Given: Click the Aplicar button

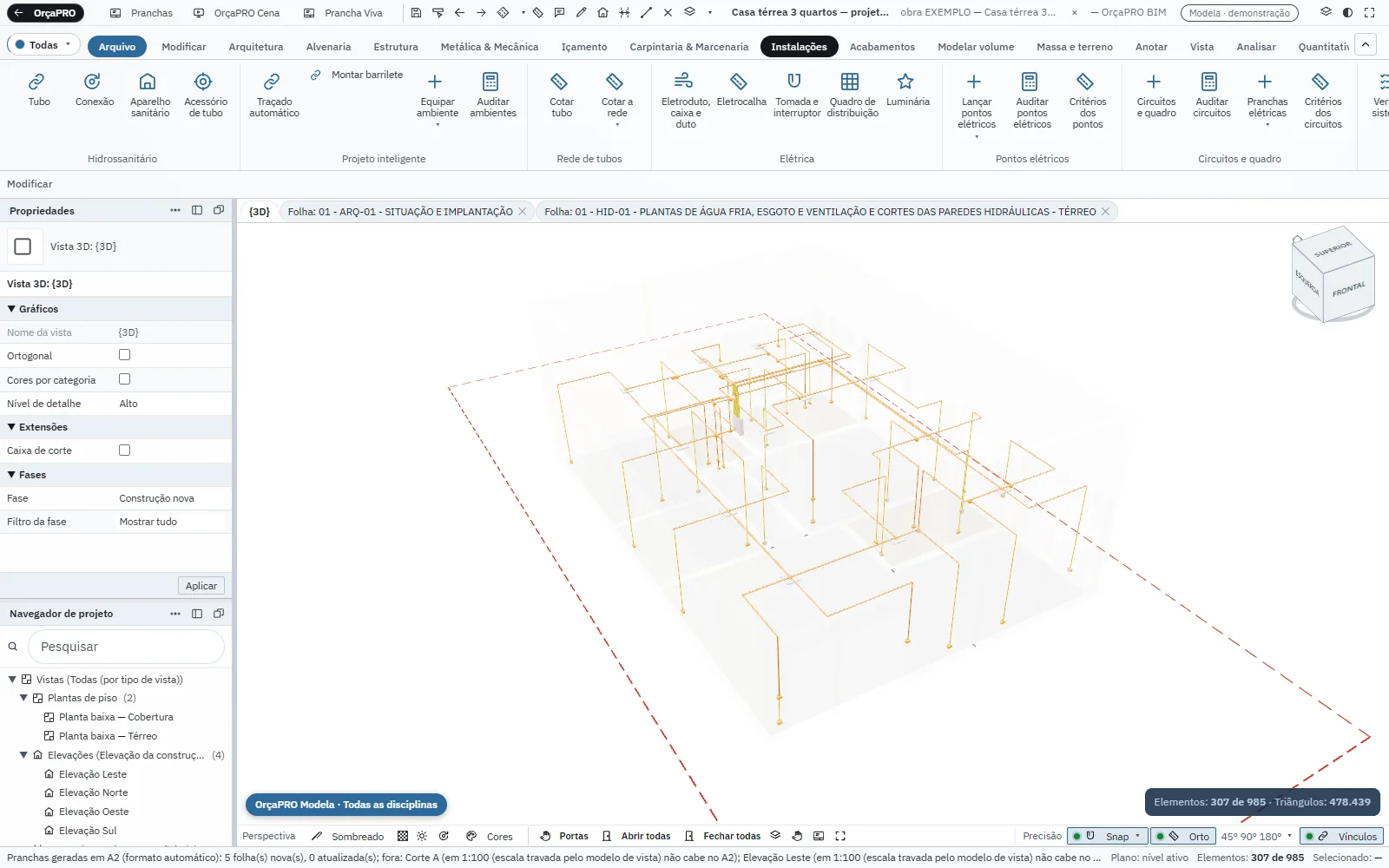Looking at the screenshot, I should pos(201,586).
